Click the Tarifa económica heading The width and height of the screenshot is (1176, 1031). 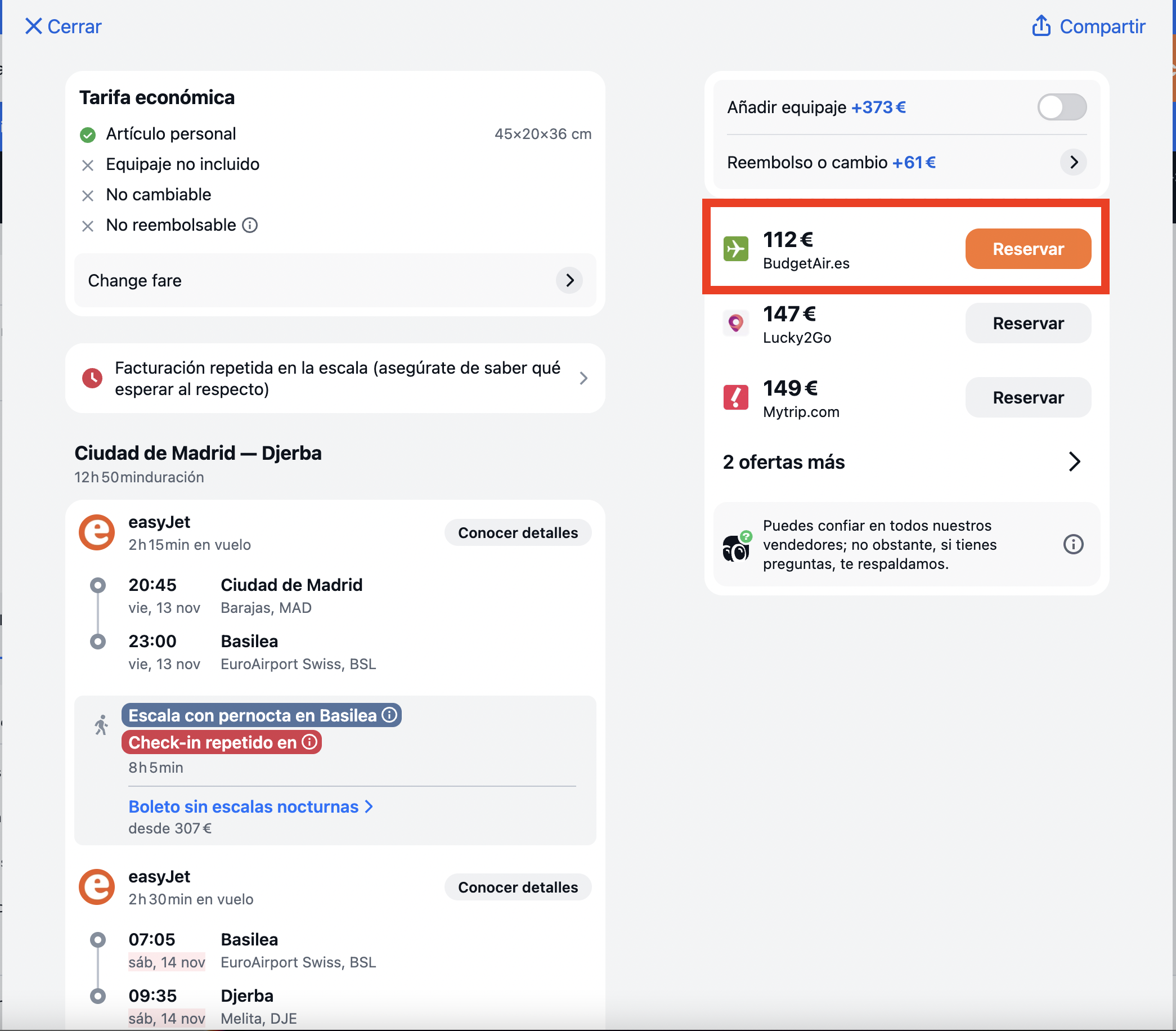tap(157, 97)
